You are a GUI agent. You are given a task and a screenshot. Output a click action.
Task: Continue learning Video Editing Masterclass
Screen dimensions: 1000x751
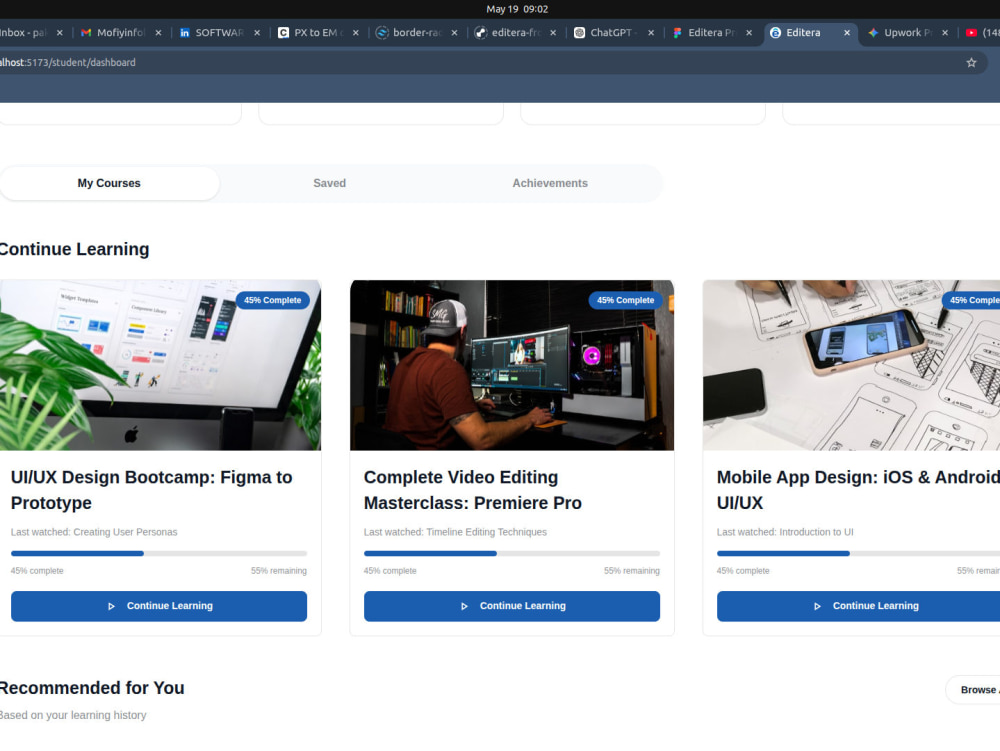(x=511, y=606)
